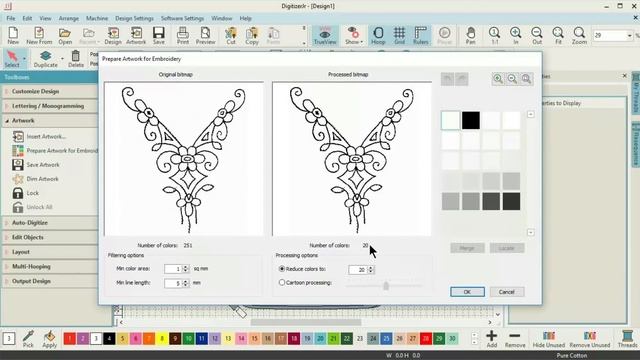
Task: Expand the Layout toolbox
Action: coord(50,252)
